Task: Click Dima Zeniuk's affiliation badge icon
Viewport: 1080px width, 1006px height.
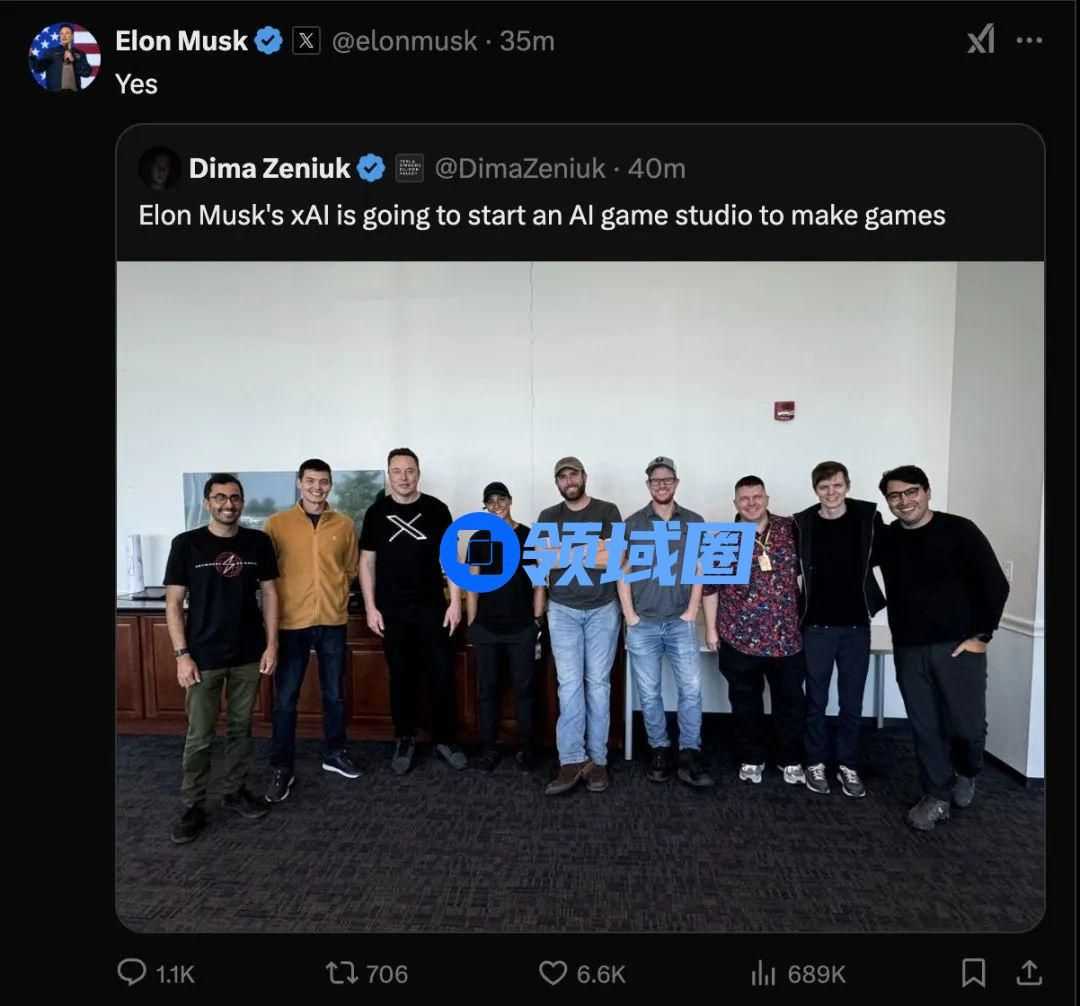Action: pos(410,168)
